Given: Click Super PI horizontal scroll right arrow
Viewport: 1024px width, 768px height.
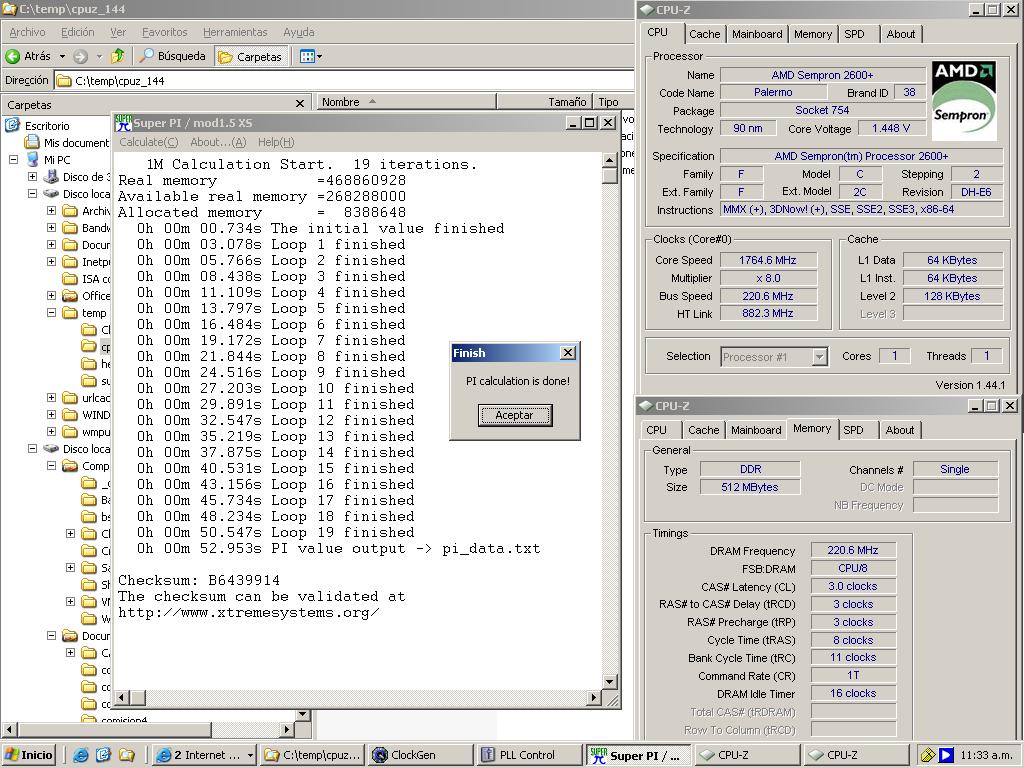Looking at the screenshot, I should click(x=593, y=697).
